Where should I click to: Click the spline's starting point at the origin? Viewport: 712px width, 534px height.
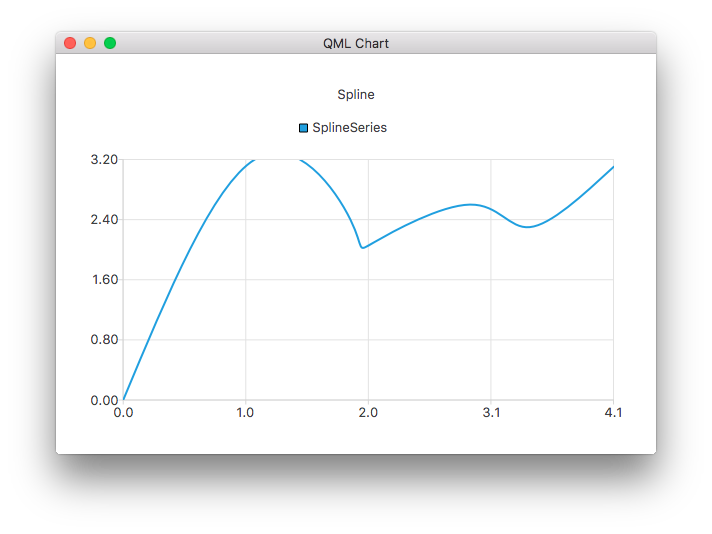coord(124,399)
